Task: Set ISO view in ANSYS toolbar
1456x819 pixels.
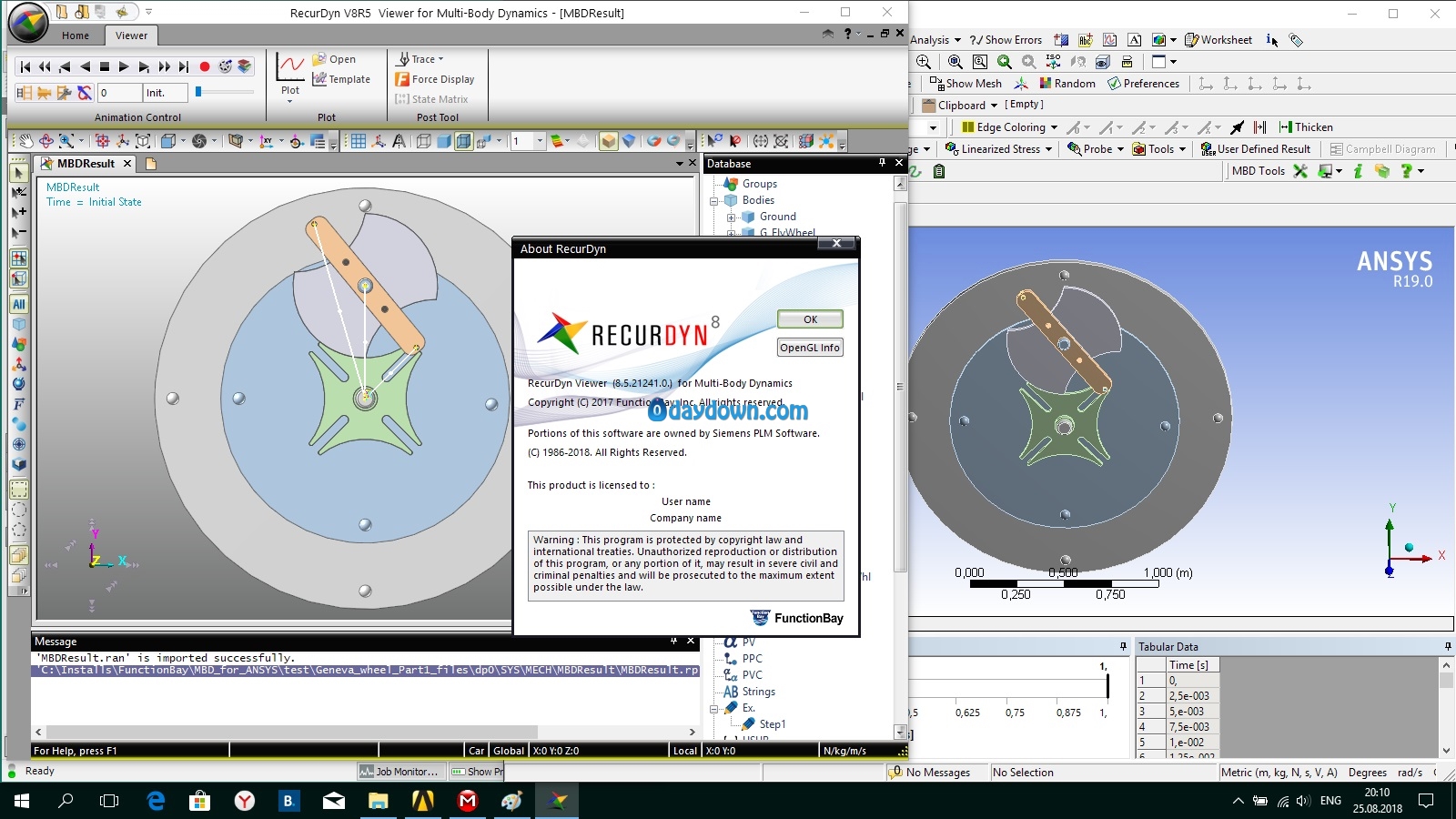Action: coord(1053,62)
